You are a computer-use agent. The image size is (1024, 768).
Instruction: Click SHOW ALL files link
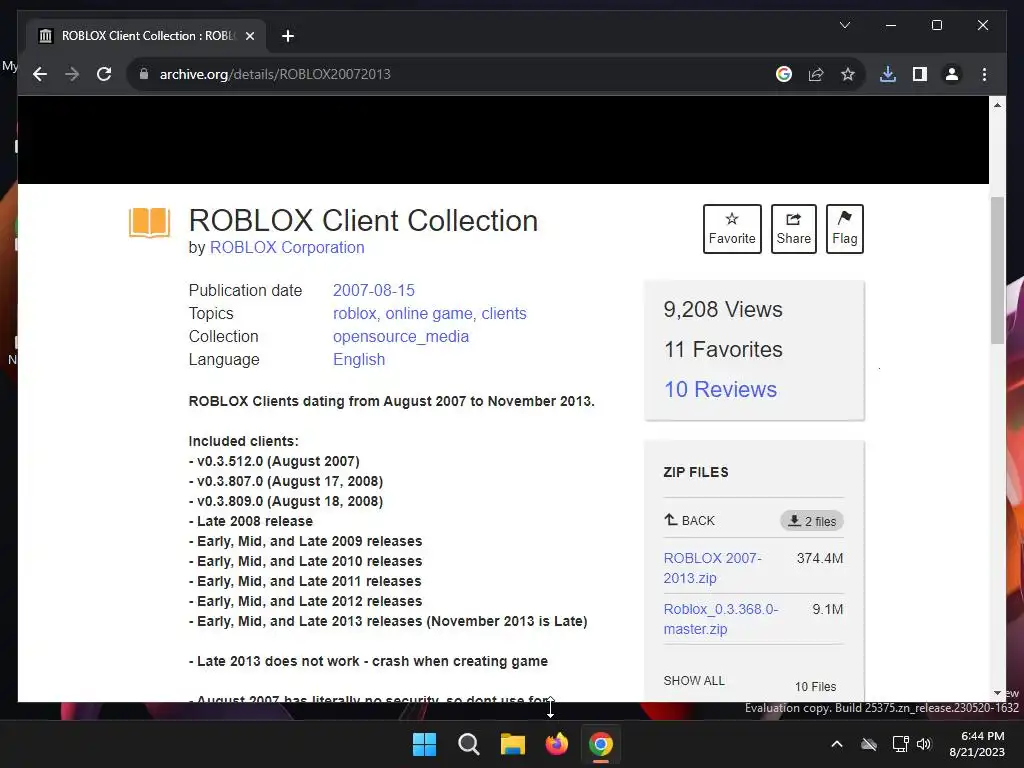(694, 680)
